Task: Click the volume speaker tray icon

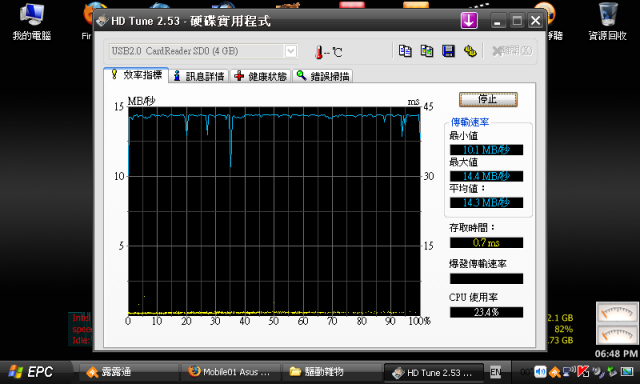Action: coord(540,372)
